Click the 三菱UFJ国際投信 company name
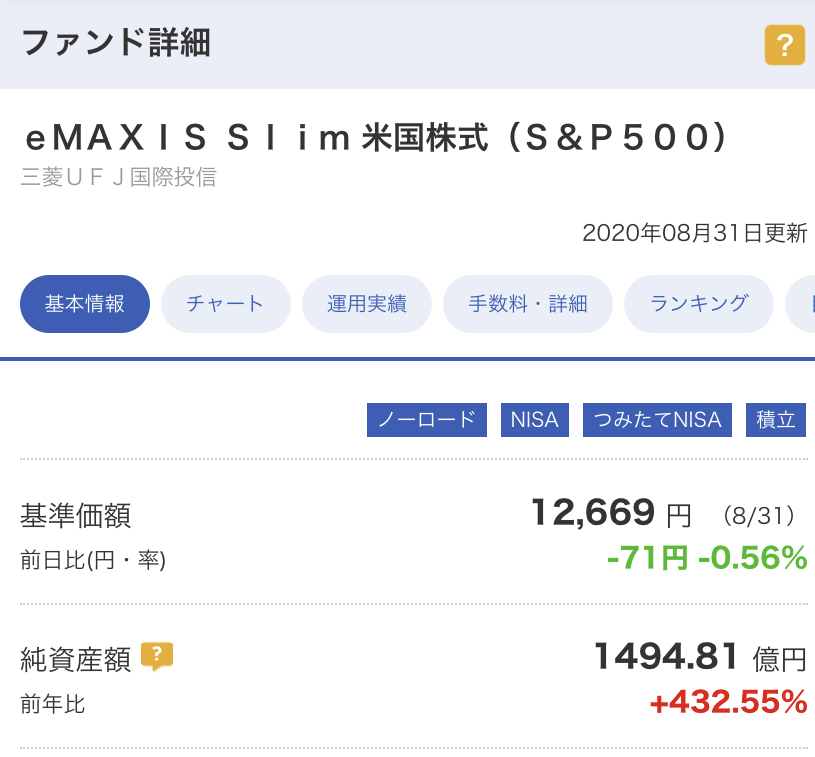Viewport: 815px width, 757px height. tap(119, 177)
